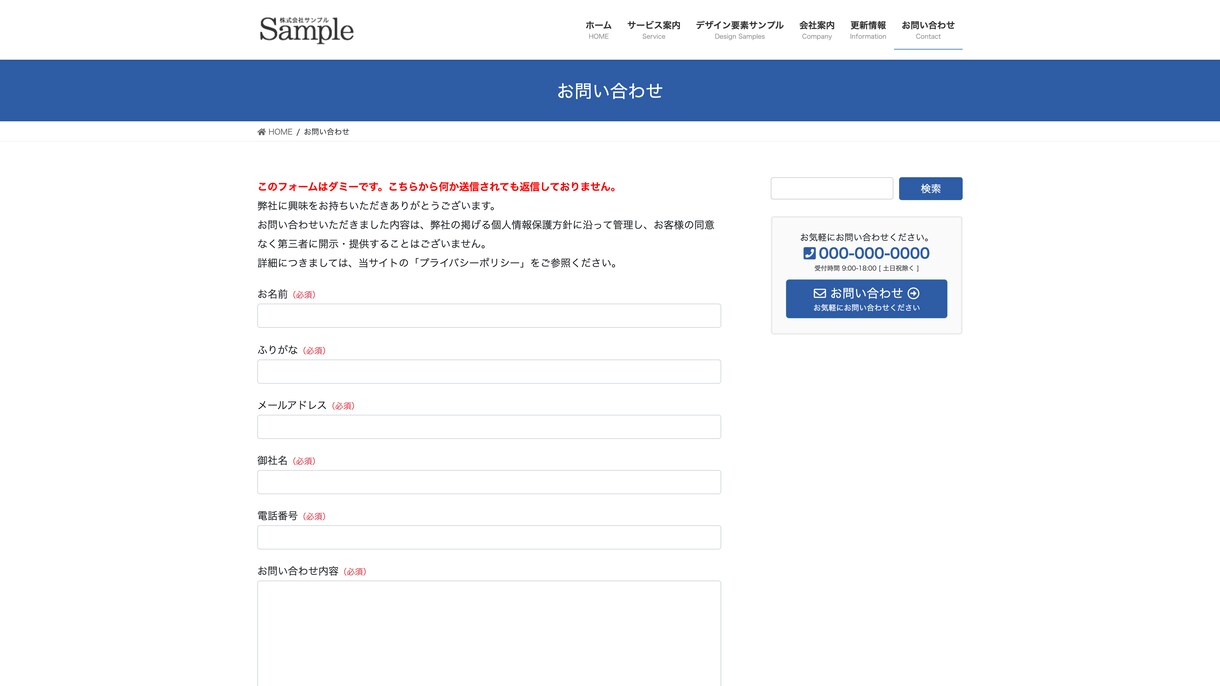The height and width of the screenshot is (686, 1220).
Task: Select the お問い合わせ Contact menu item
Action: pos(928,30)
